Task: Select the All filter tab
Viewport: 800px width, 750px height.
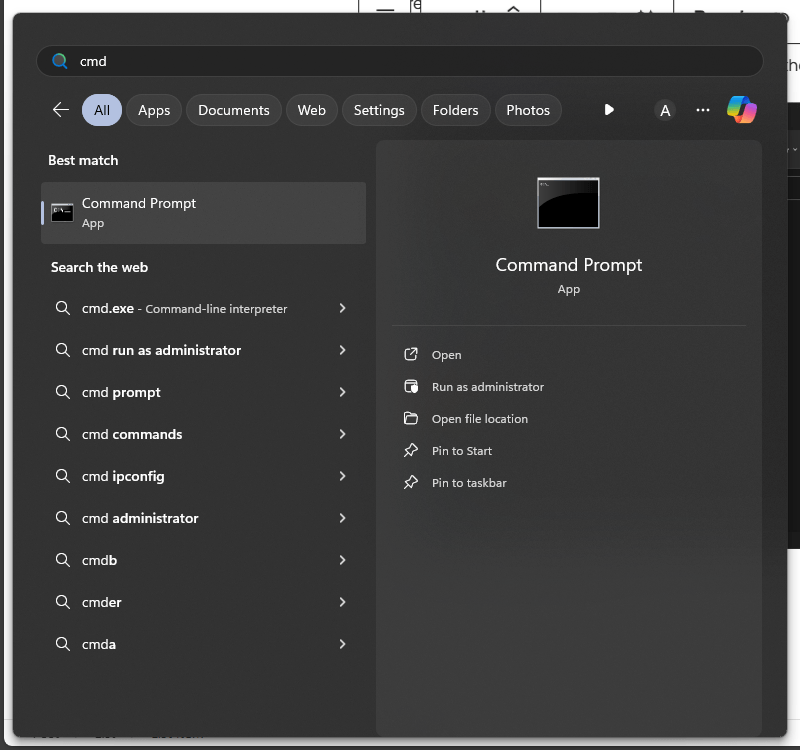Action: coord(102,110)
